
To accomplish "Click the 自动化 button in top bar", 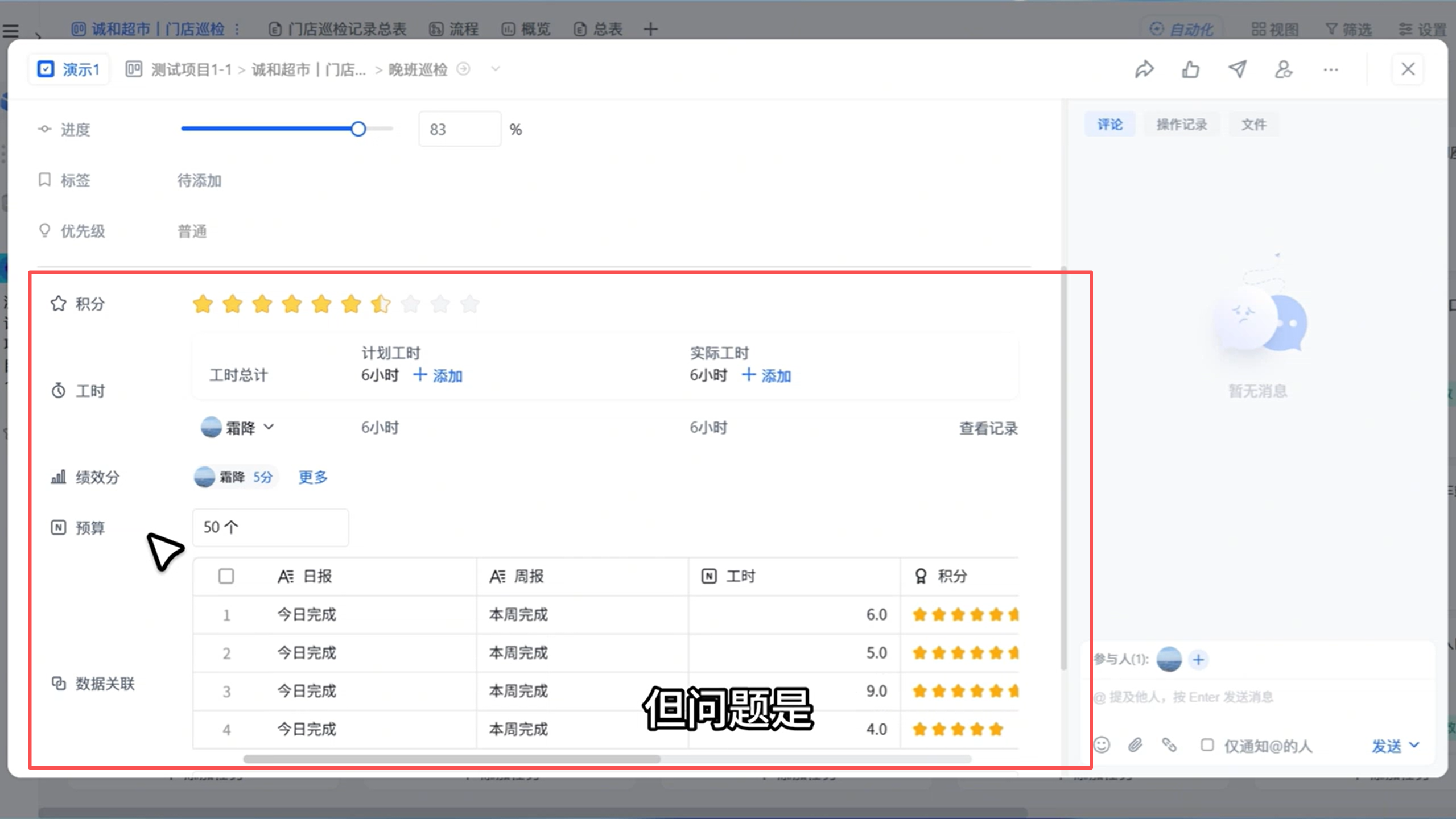I will tap(1181, 29).
